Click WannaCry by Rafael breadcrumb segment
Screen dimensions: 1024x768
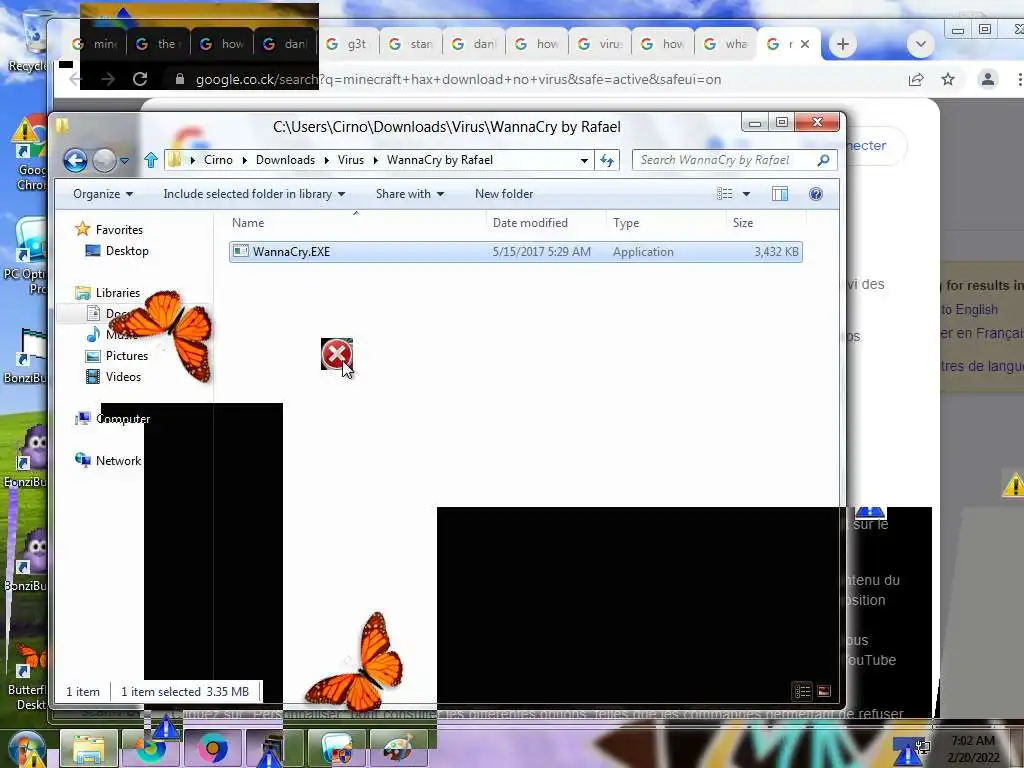[440, 160]
